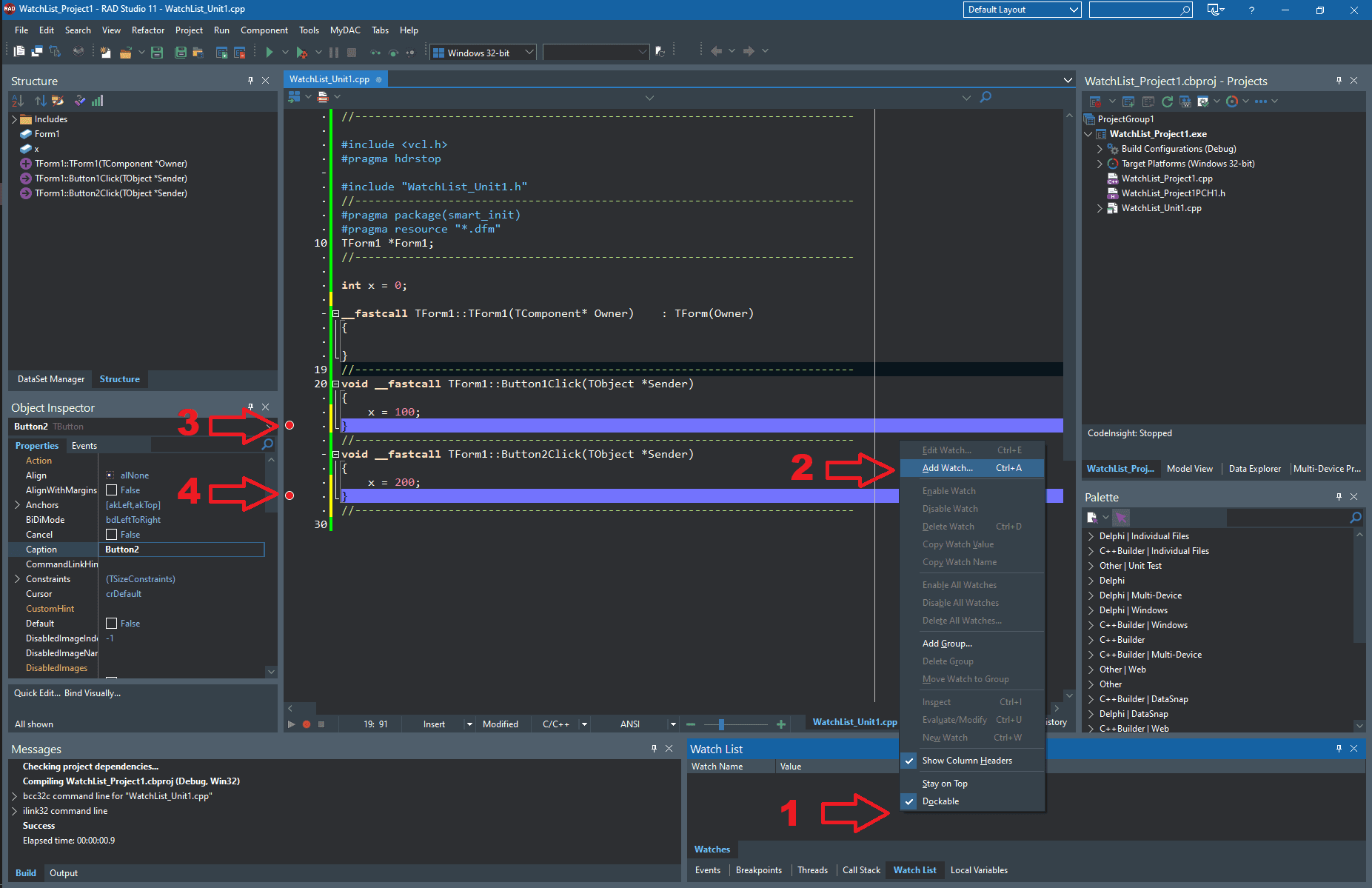The width and height of the screenshot is (1372, 888).
Task: Click the navigate Back arrow icon
Action: click(x=716, y=51)
